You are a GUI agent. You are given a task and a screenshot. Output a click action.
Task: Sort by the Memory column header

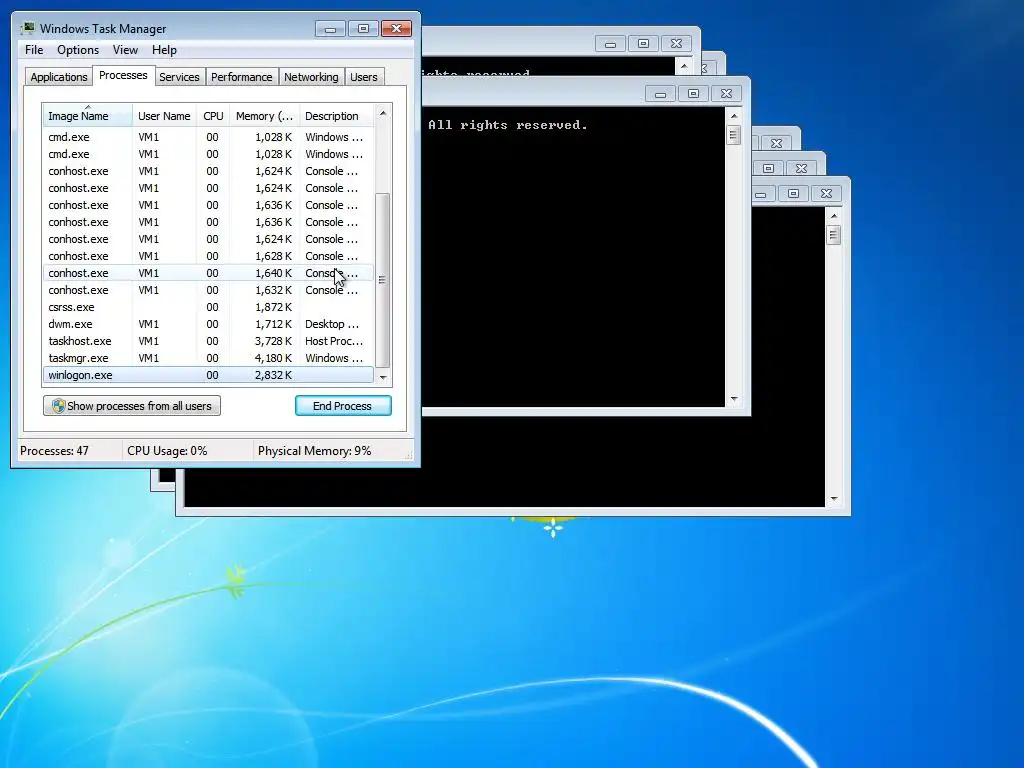(x=264, y=116)
